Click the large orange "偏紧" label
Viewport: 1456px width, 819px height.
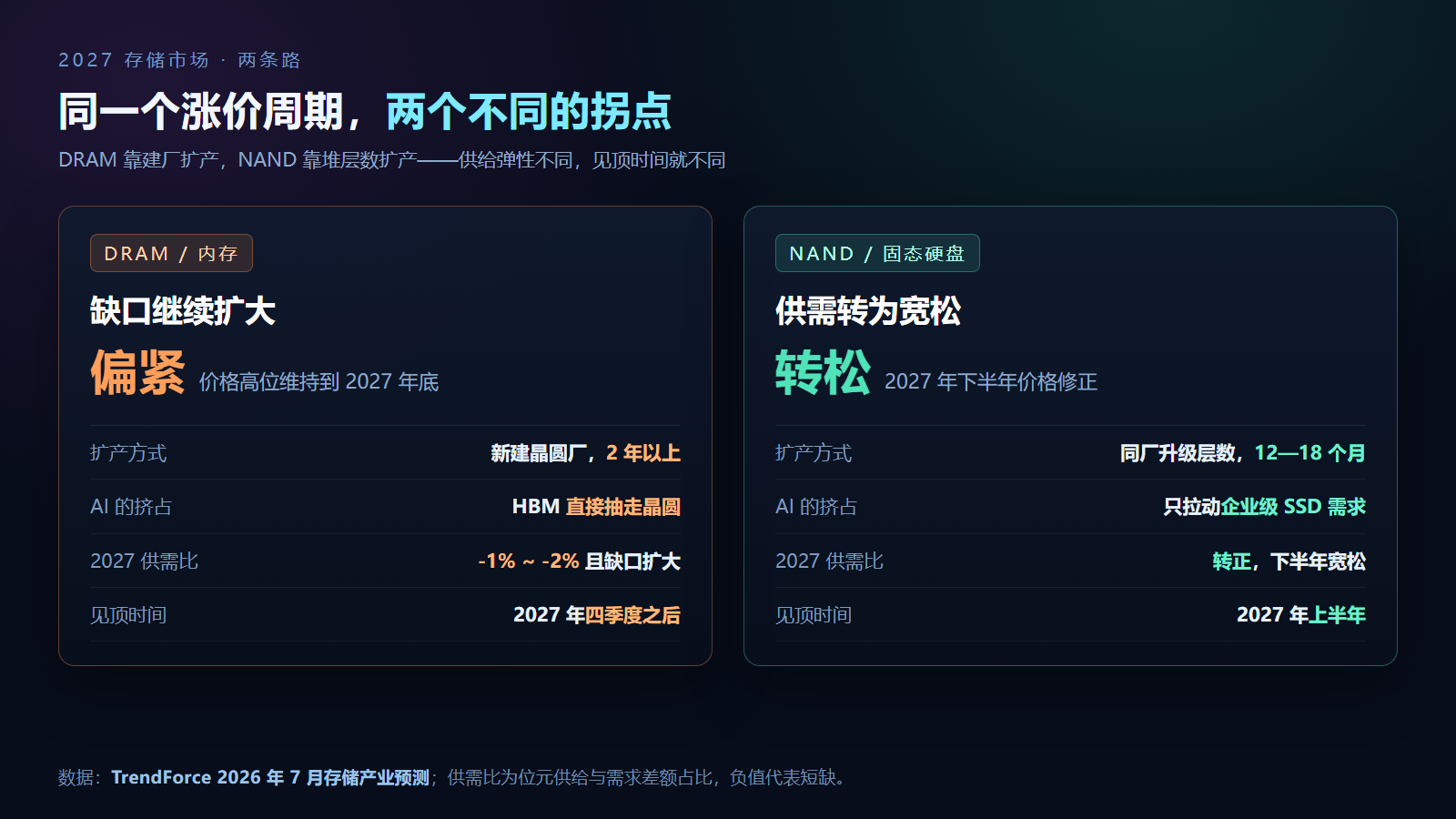click(x=137, y=372)
